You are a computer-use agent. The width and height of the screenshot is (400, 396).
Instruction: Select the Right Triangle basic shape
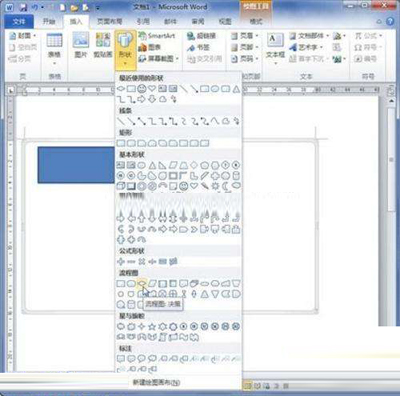163,165
